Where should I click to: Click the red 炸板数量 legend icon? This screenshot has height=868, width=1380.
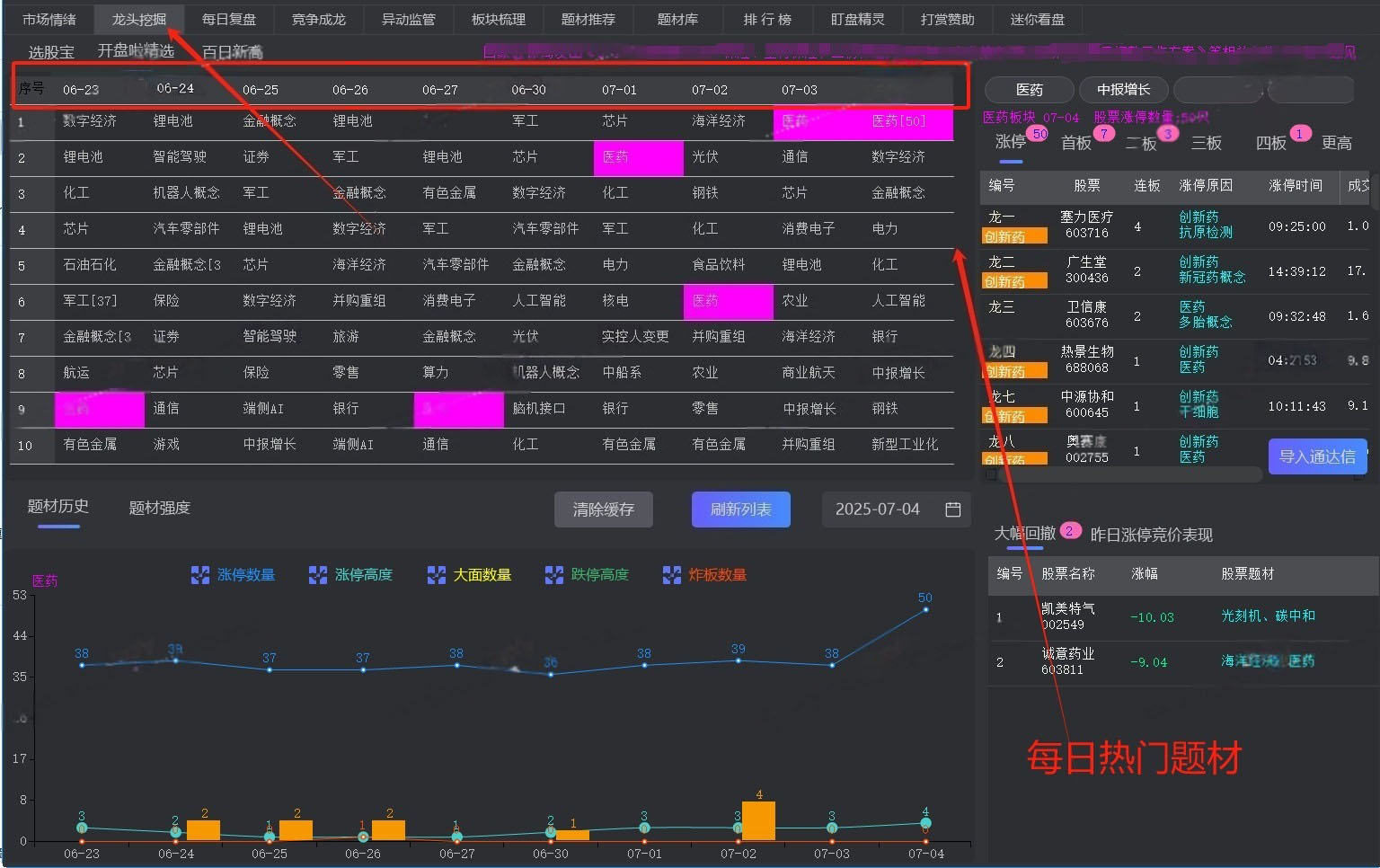tap(671, 575)
